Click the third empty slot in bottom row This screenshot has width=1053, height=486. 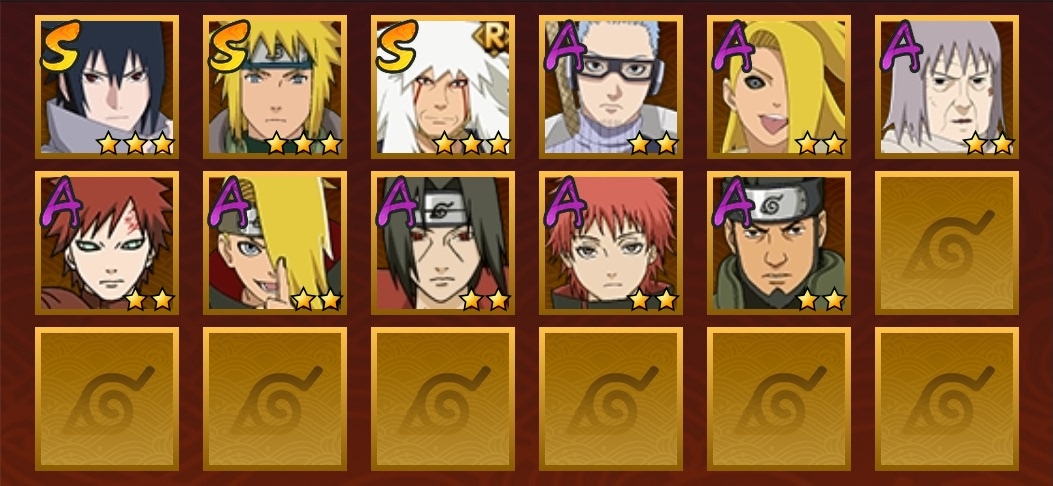click(443, 399)
